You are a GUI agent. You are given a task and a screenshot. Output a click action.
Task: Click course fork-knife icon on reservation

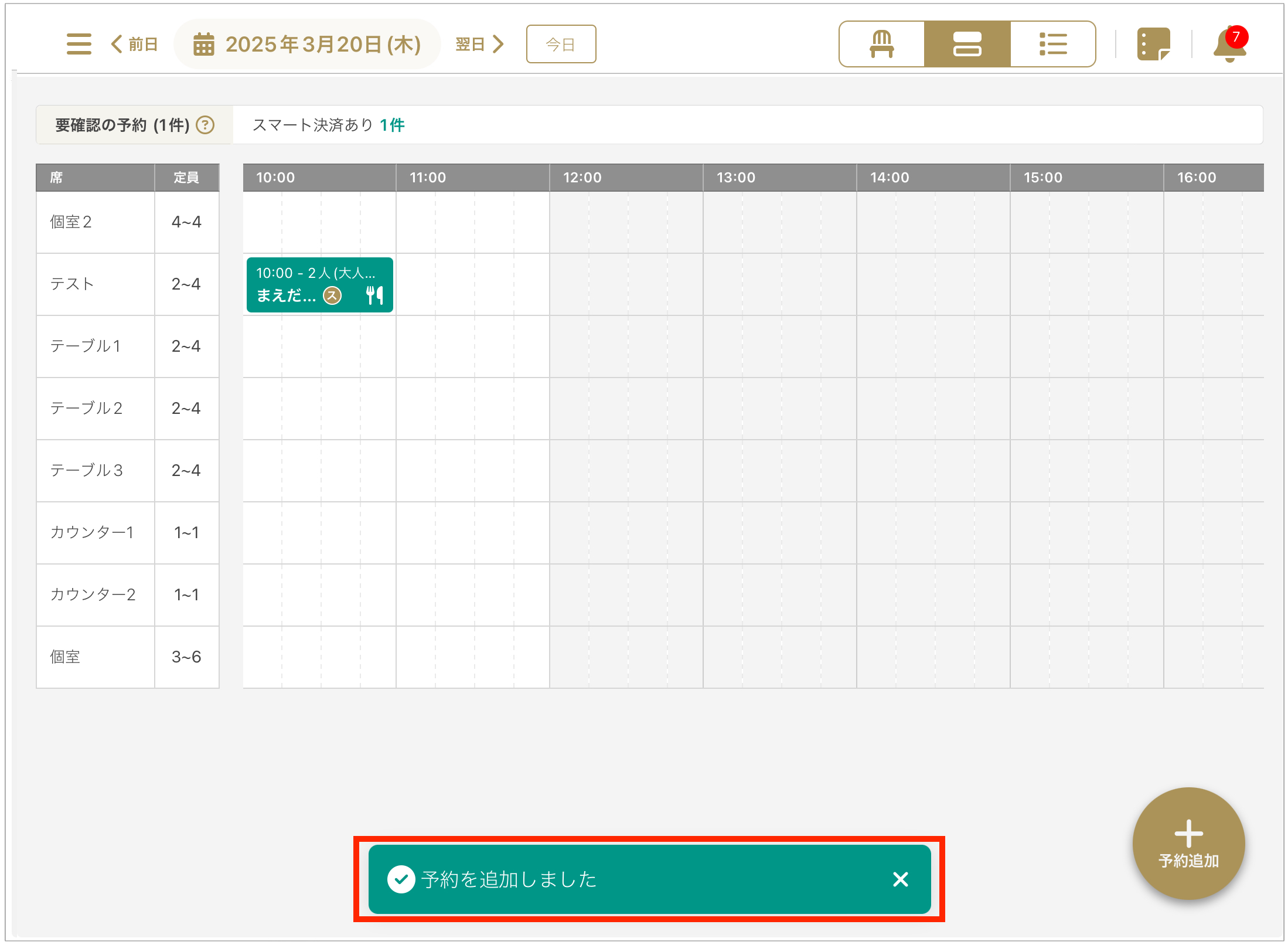[x=374, y=295]
